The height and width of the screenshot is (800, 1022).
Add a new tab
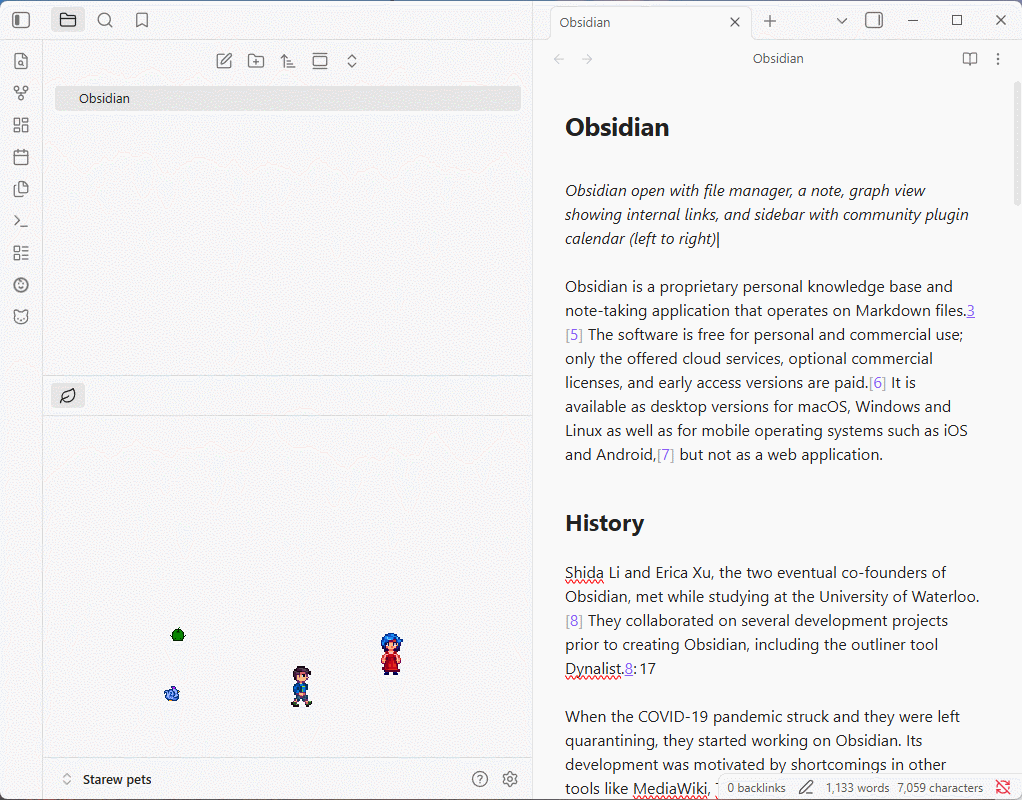pos(770,21)
